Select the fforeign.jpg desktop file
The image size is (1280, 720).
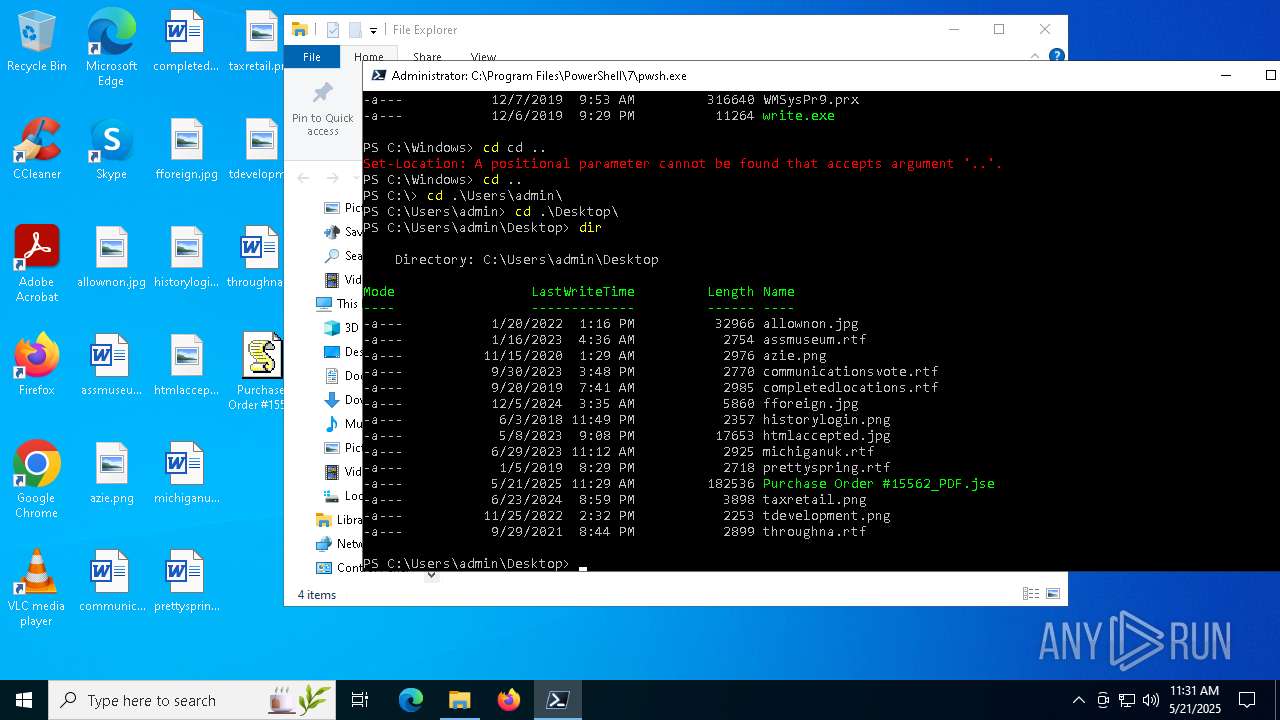pyautogui.click(x=186, y=149)
